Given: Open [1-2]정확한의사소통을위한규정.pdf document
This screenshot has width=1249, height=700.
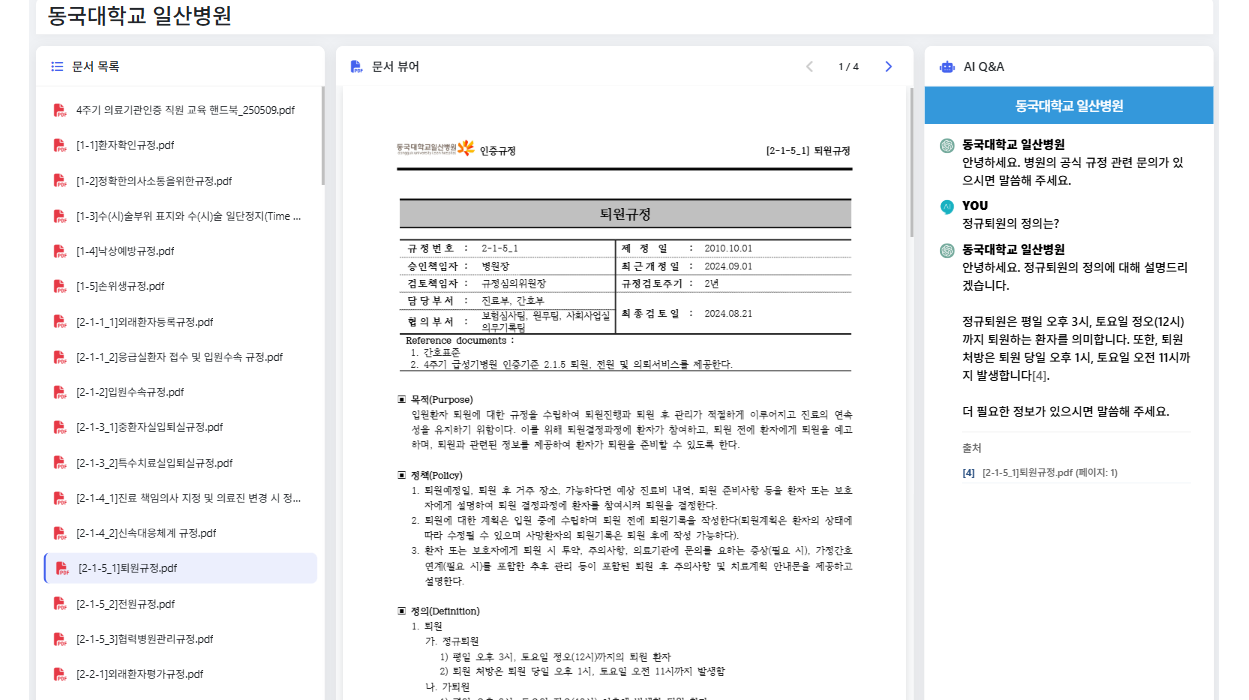Looking at the screenshot, I should [154, 181].
